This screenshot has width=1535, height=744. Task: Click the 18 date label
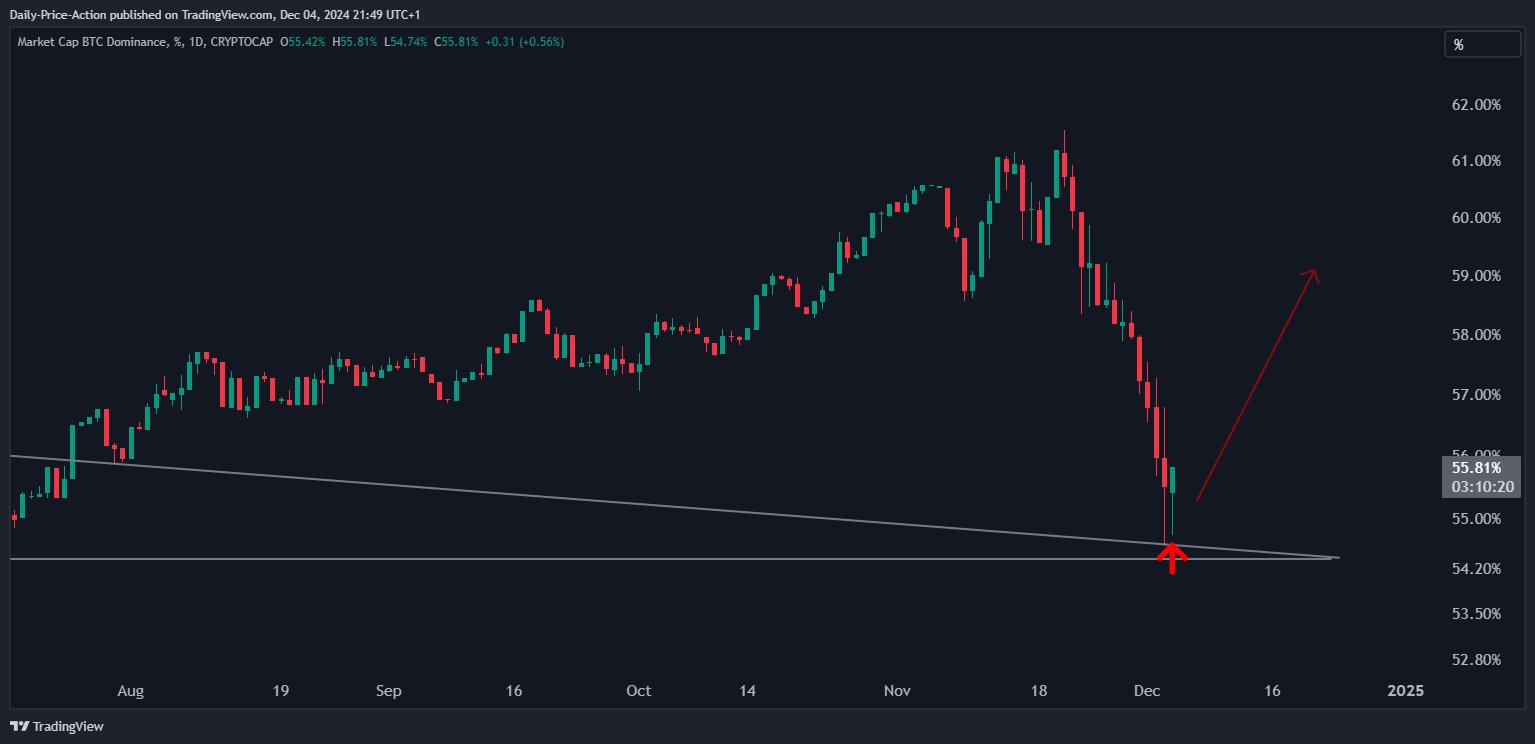tap(1039, 691)
